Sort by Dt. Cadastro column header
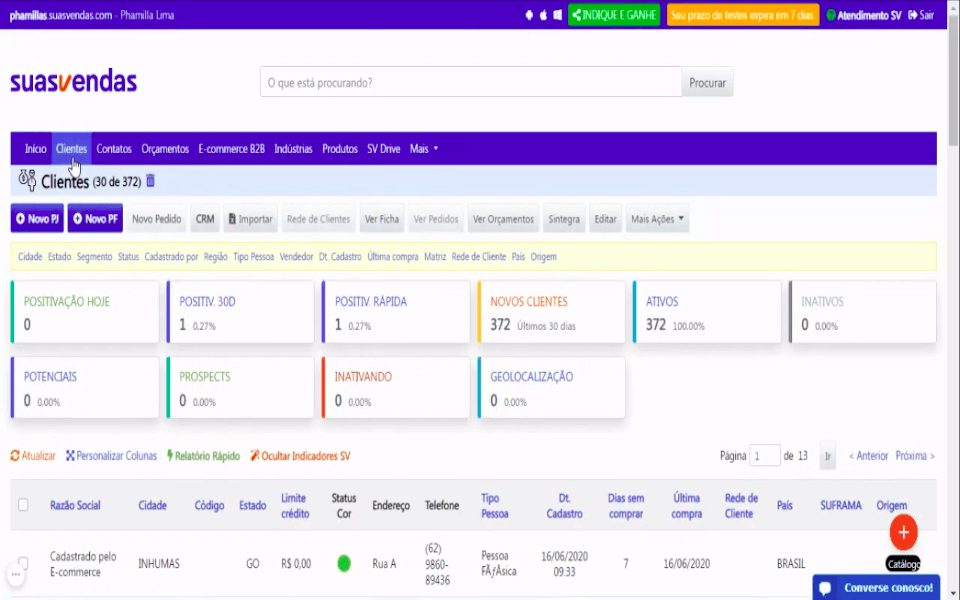Screen dimensions: 960x600 (x=564, y=506)
